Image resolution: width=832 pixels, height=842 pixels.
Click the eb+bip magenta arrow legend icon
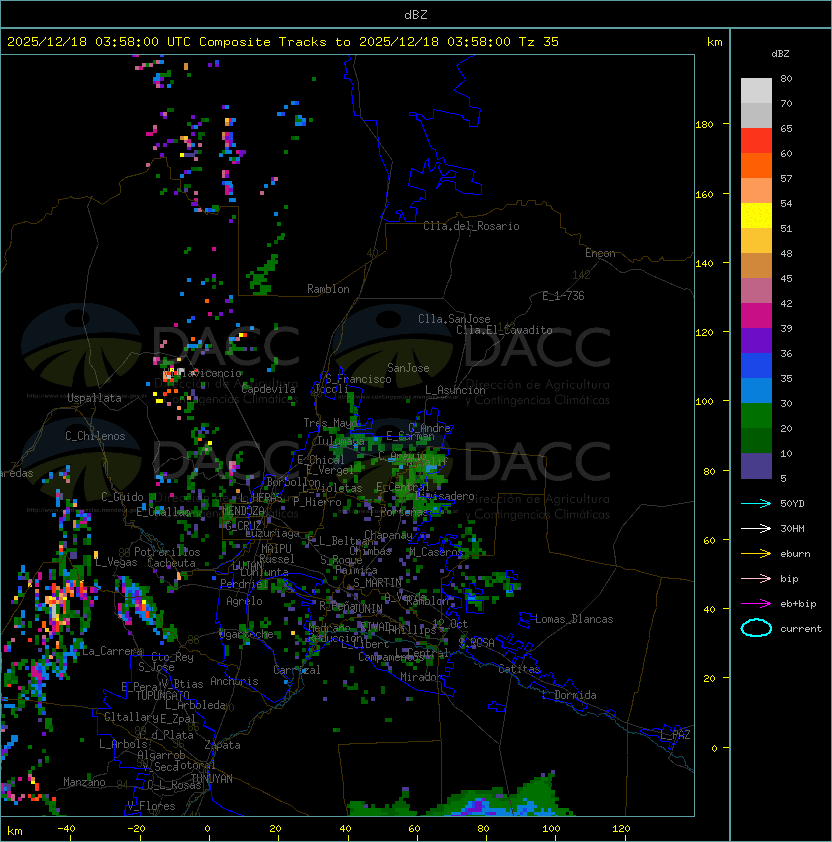(x=756, y=604)
